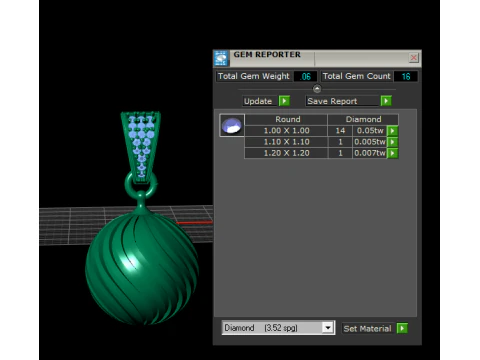Open the Diamond (3.52 spg) material dropdown

click(278, 328)
